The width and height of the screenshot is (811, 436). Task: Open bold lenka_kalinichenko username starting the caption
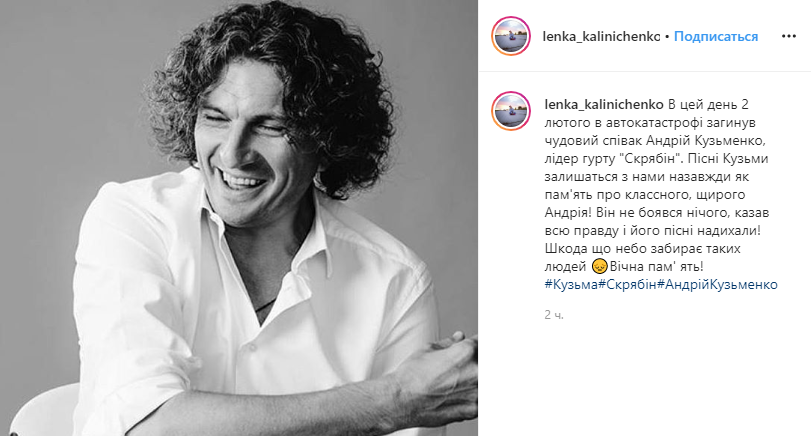pos(604,104)
